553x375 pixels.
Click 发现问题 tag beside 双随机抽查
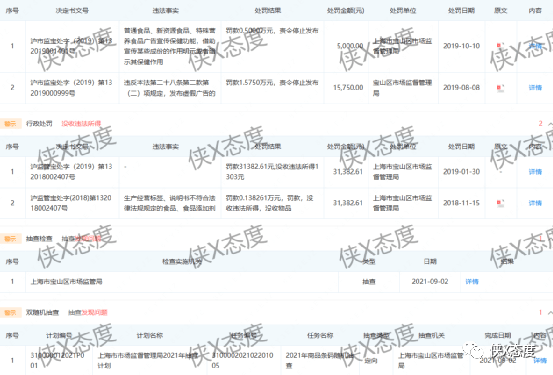(94, 313)
